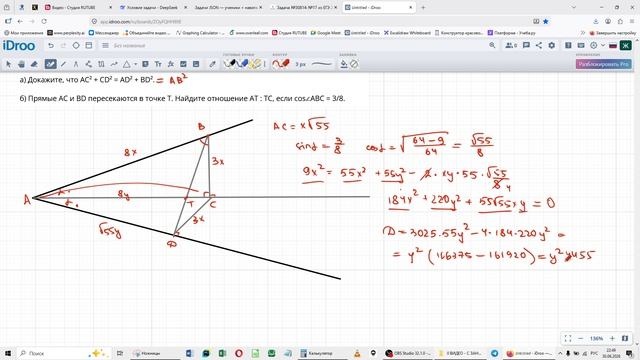Open Telegram from the taskbar
640x360 pixels.
pos(494,353)
